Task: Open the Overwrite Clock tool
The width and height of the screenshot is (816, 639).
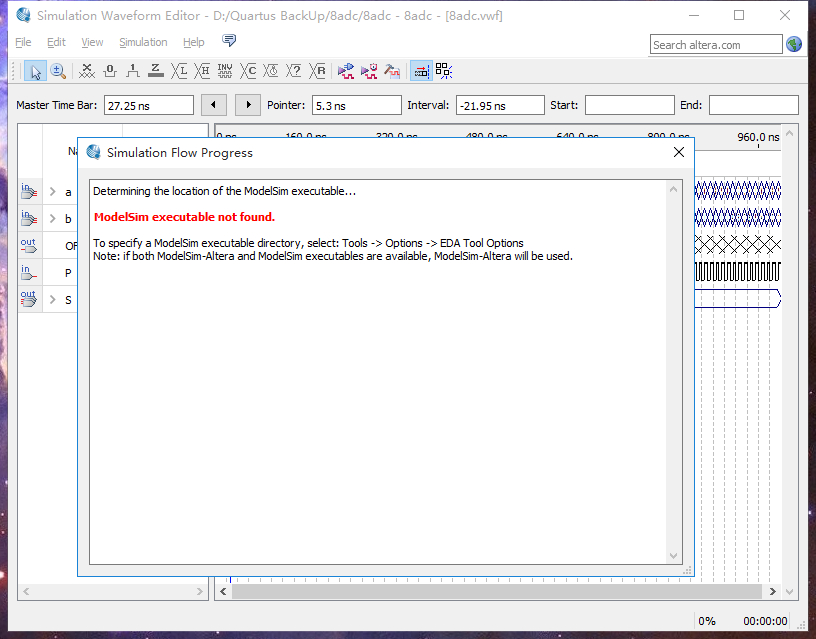Action: [x=271, y=71]
